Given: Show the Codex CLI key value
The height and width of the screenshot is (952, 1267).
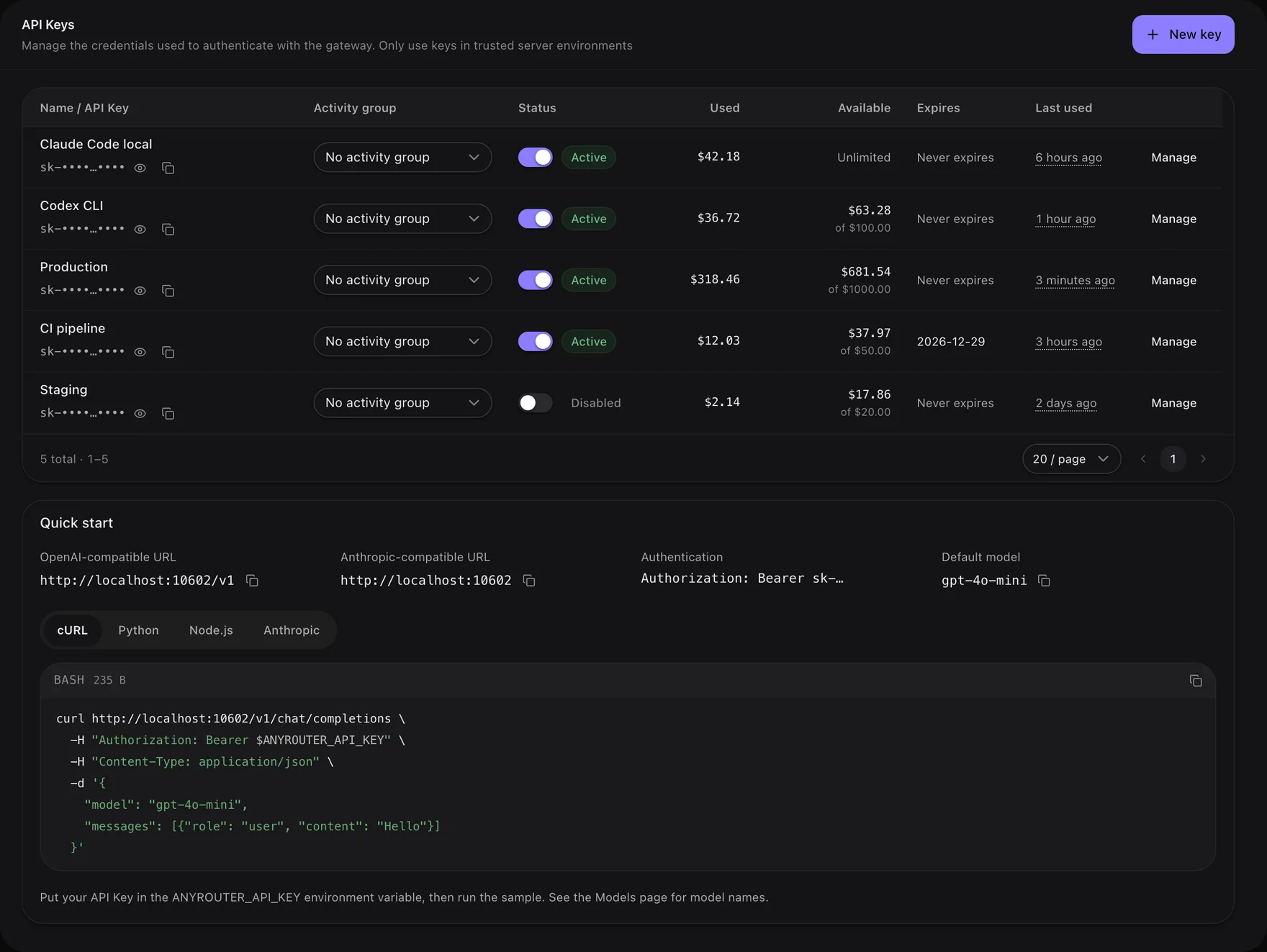Looking at the screenshot, I should 140,230.
